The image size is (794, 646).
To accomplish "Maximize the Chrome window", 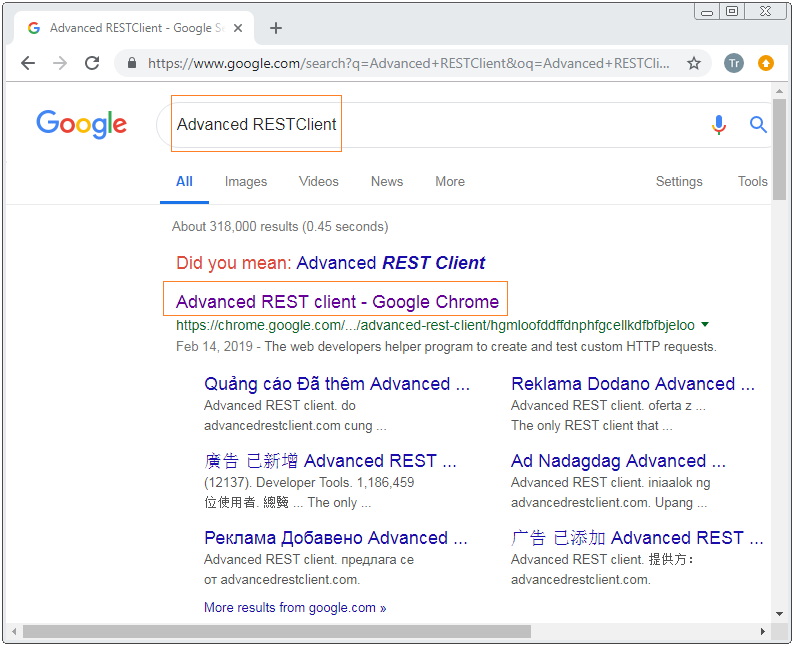I will point(732,11).
